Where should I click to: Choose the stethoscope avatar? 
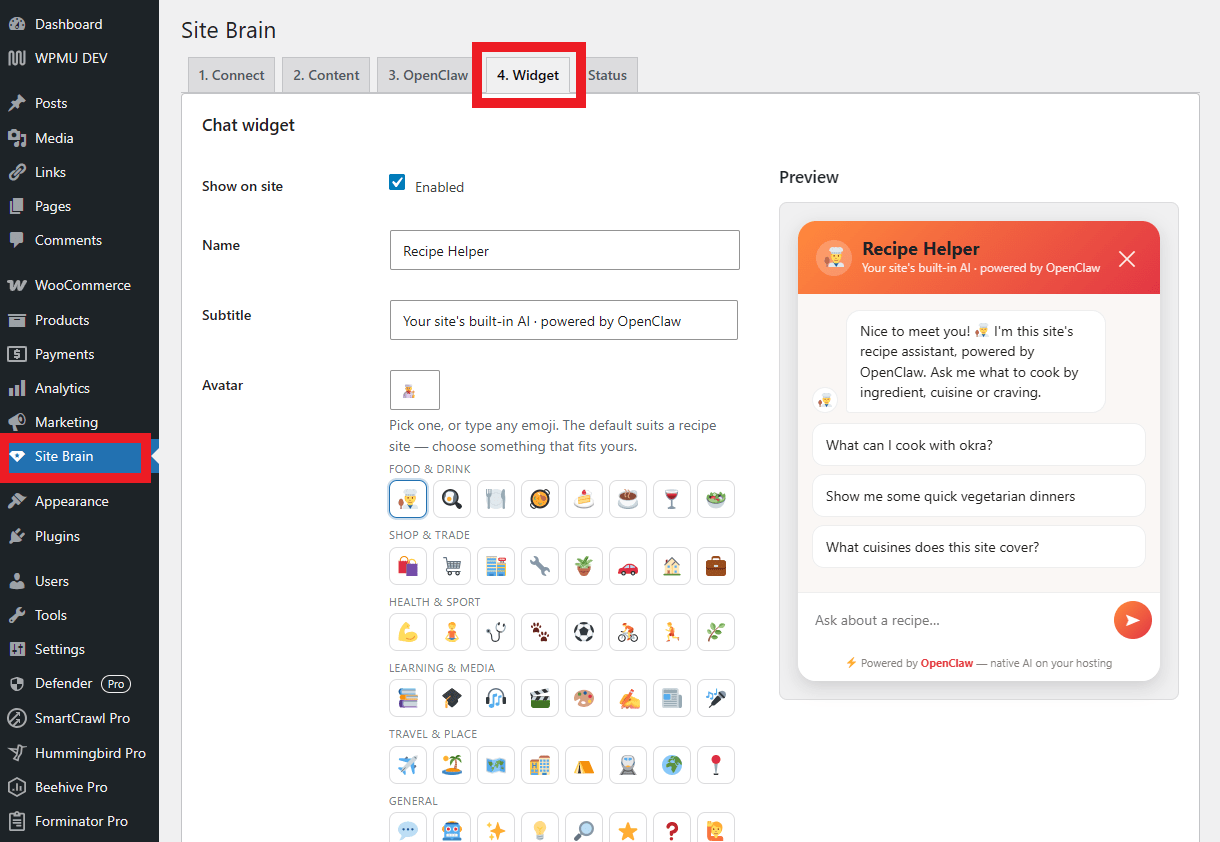(496, 632)
